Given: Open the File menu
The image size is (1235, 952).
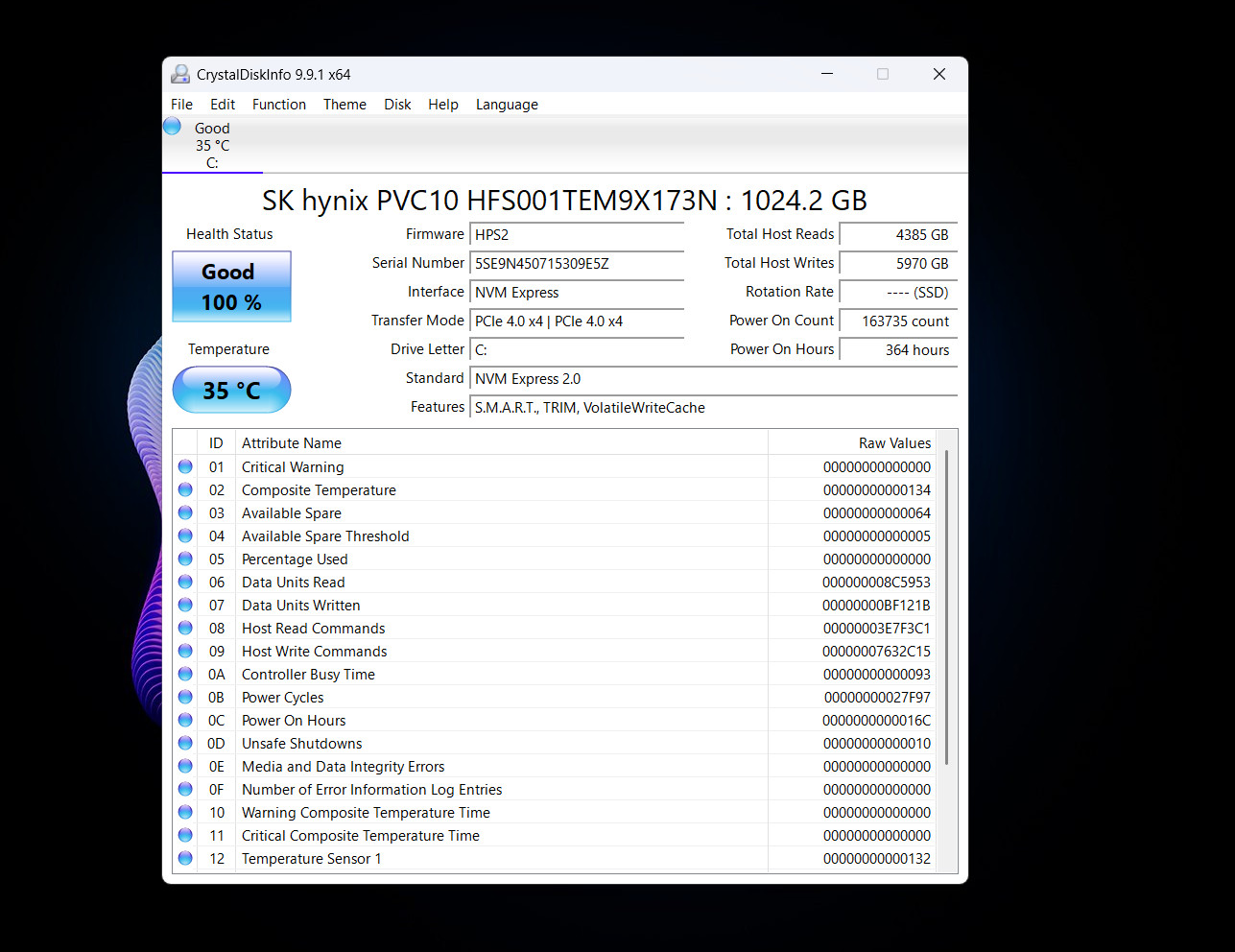Looking at the screenshot, I should pyautogui.click(x=181, y=105).
